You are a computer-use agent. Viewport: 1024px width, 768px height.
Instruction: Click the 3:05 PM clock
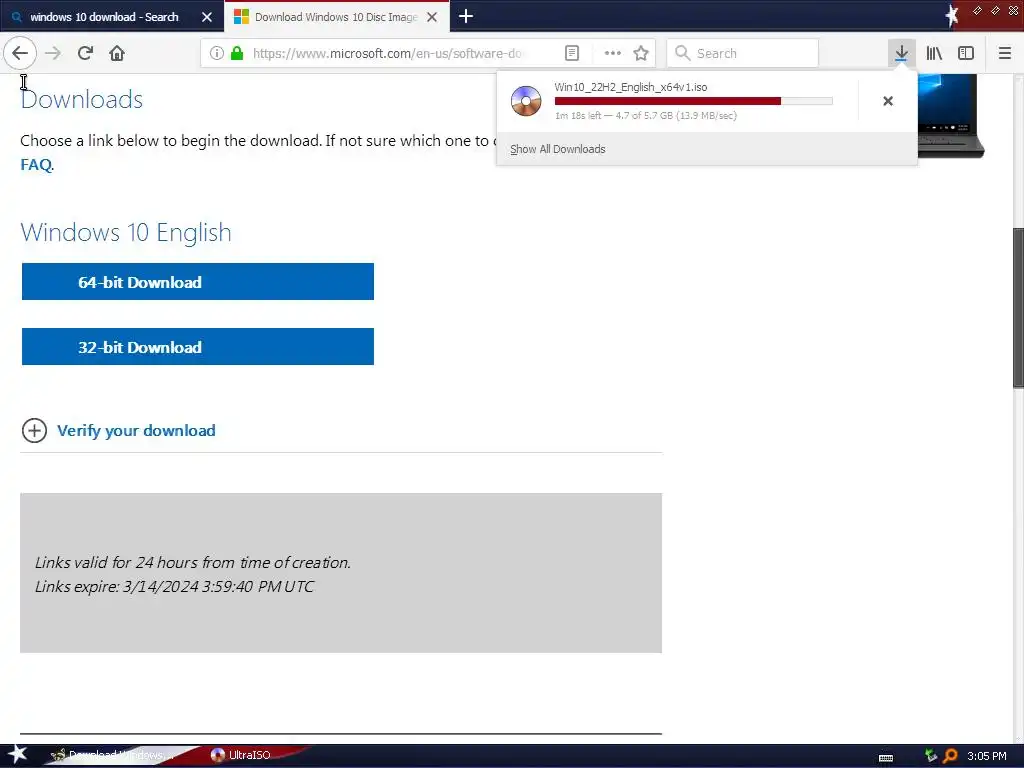click(987, 756)
